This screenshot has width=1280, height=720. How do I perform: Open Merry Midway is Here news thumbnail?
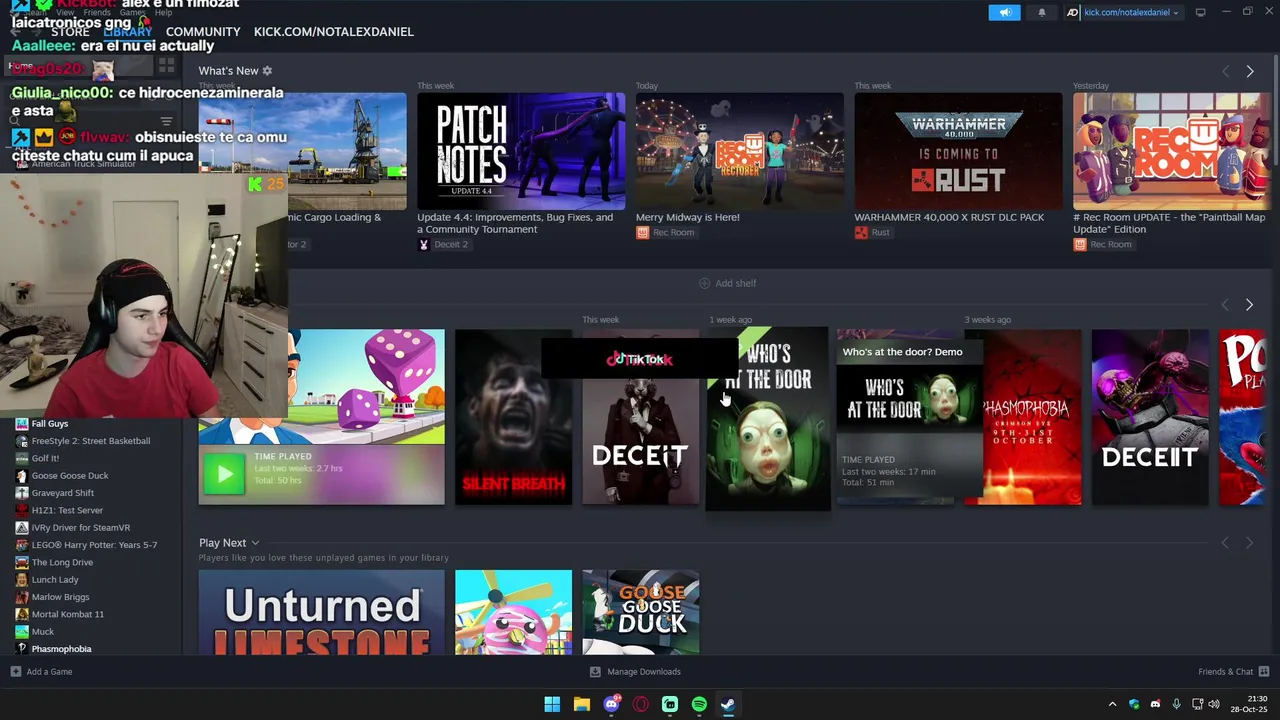click(739, 152)
